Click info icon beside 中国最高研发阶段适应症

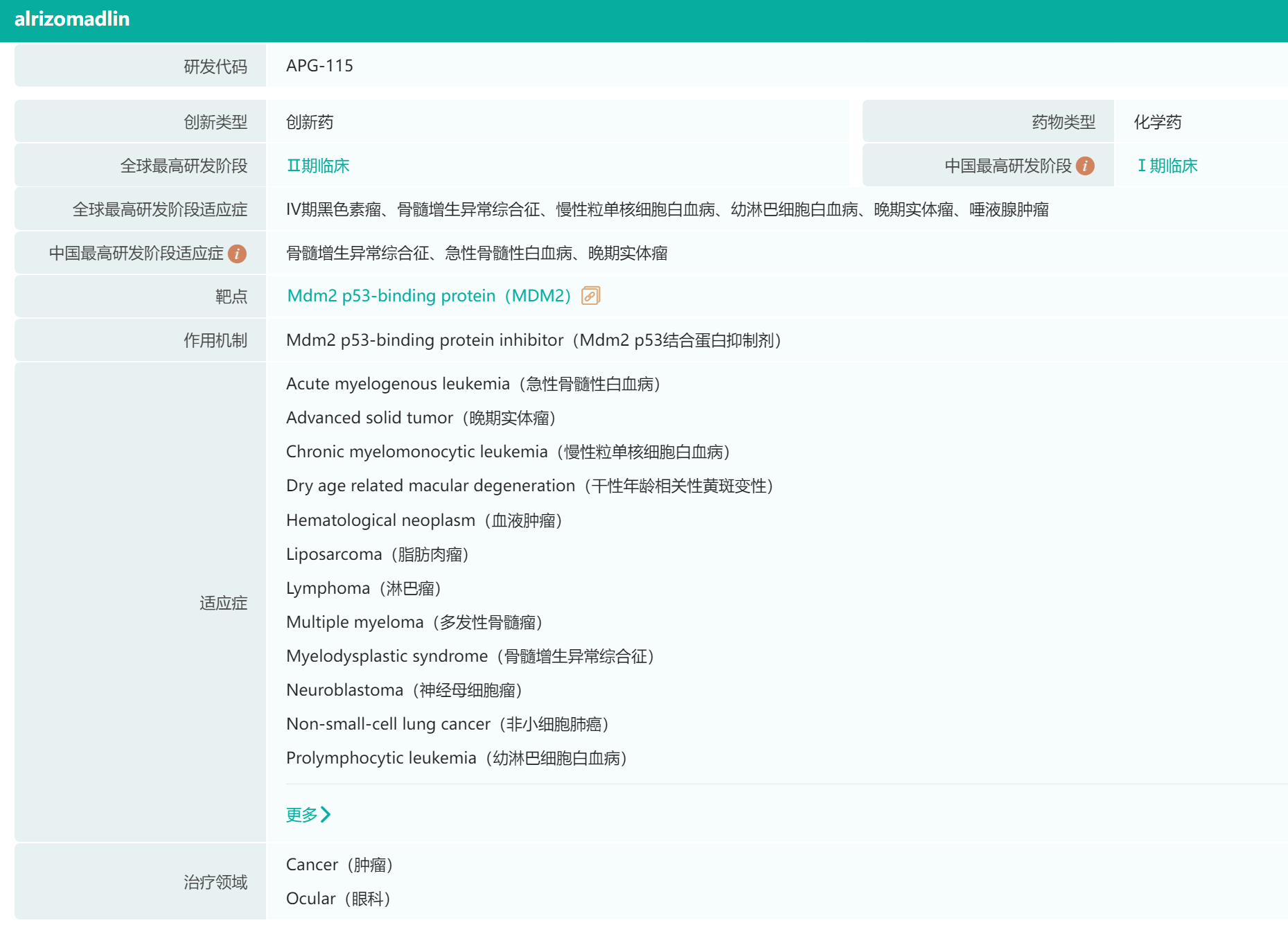click(237, 254)
